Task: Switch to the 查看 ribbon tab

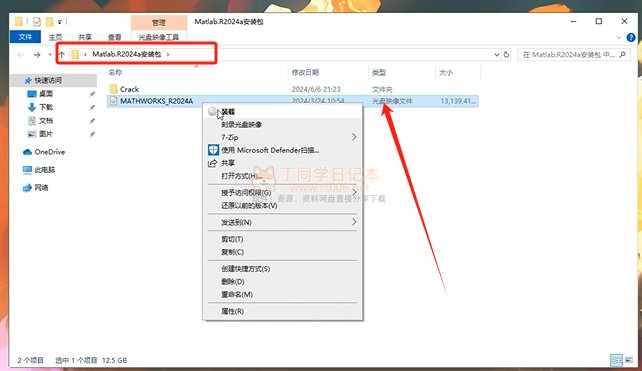Action: coord(115,37)
